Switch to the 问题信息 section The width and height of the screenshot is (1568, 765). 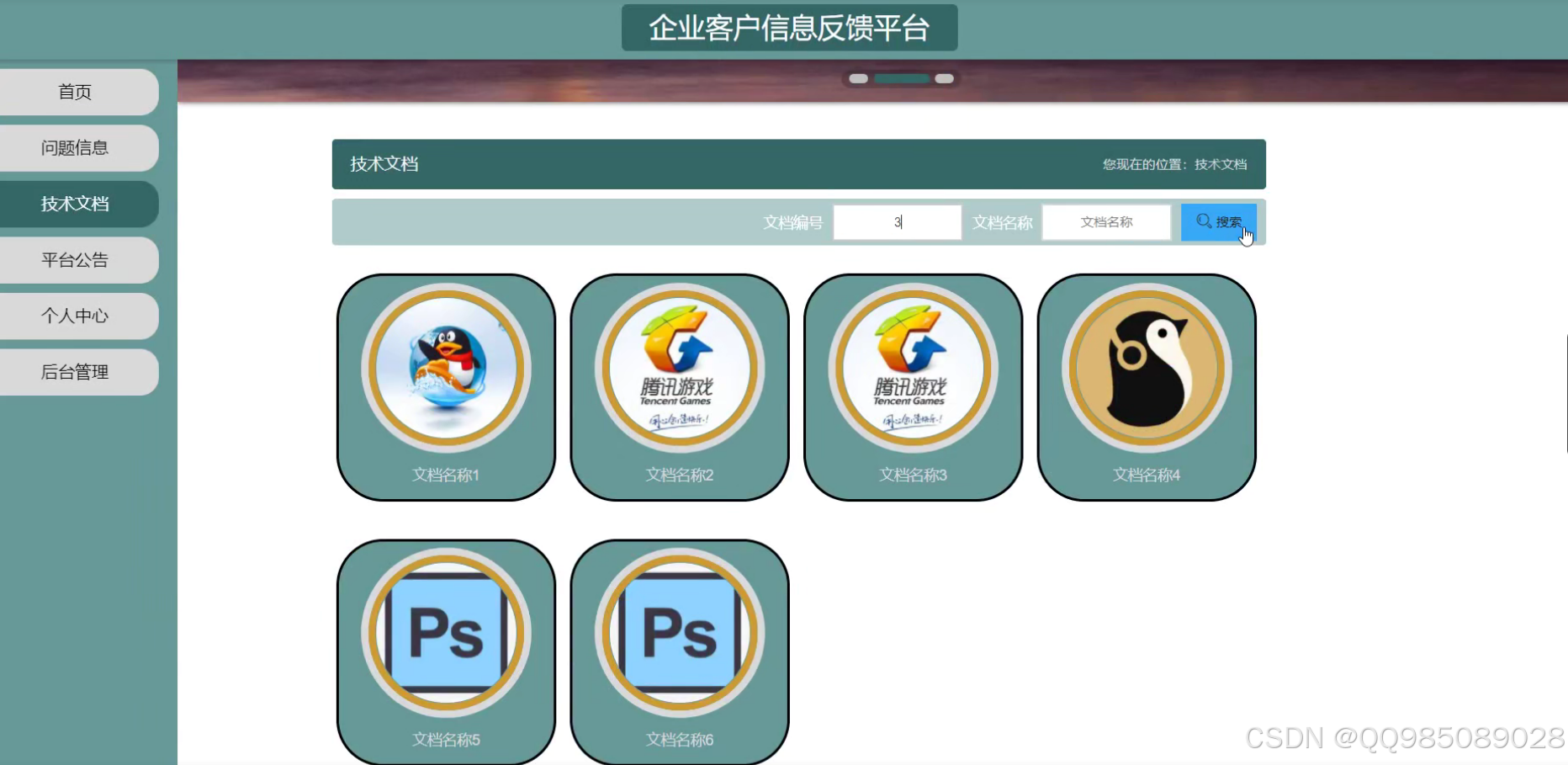coord(75,147)
